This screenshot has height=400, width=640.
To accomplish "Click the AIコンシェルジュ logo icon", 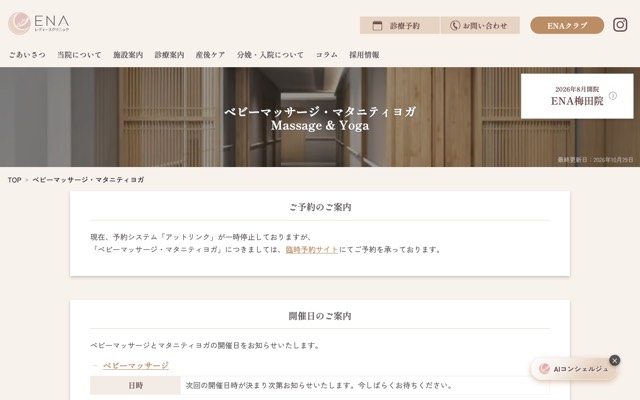I will (544, 369).
